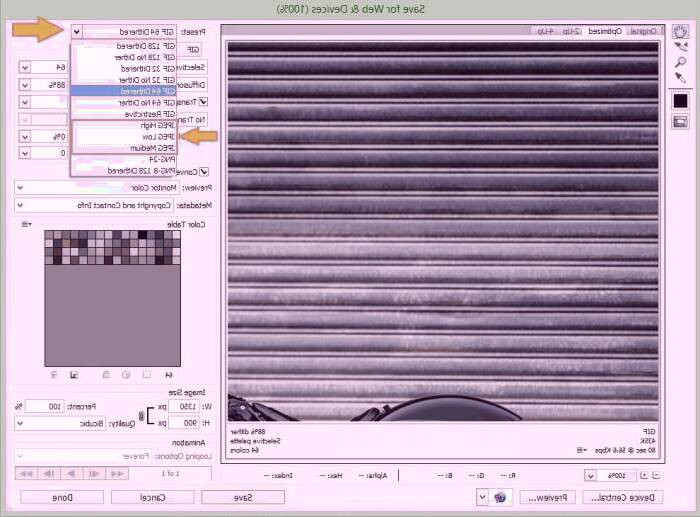This screenshot has height=517, width=700.
Task: Choose JPEG Medium preset
Action: [x=123, y=148]
